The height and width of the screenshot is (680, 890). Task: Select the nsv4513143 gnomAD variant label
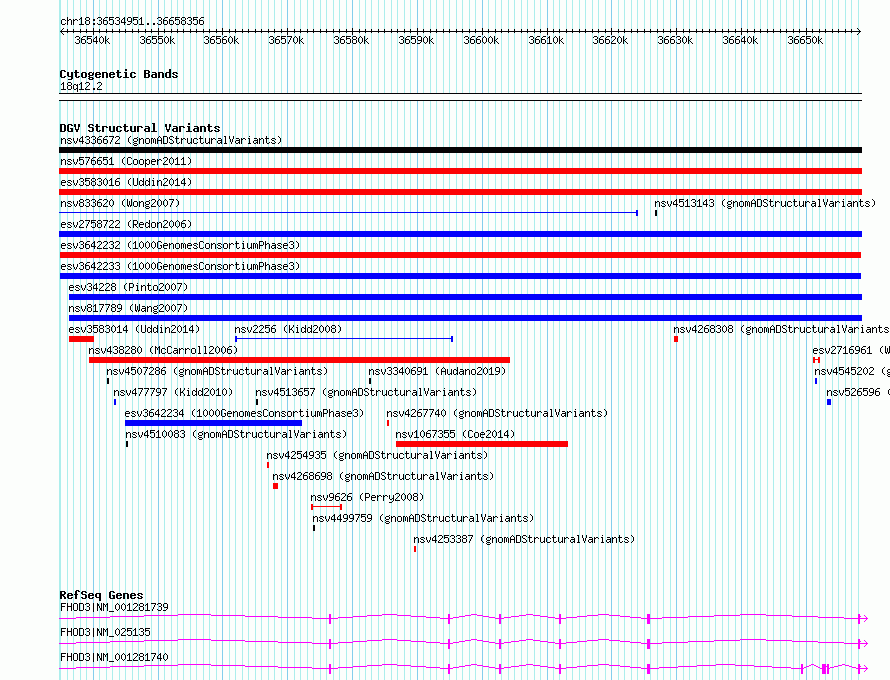(765, 203)
